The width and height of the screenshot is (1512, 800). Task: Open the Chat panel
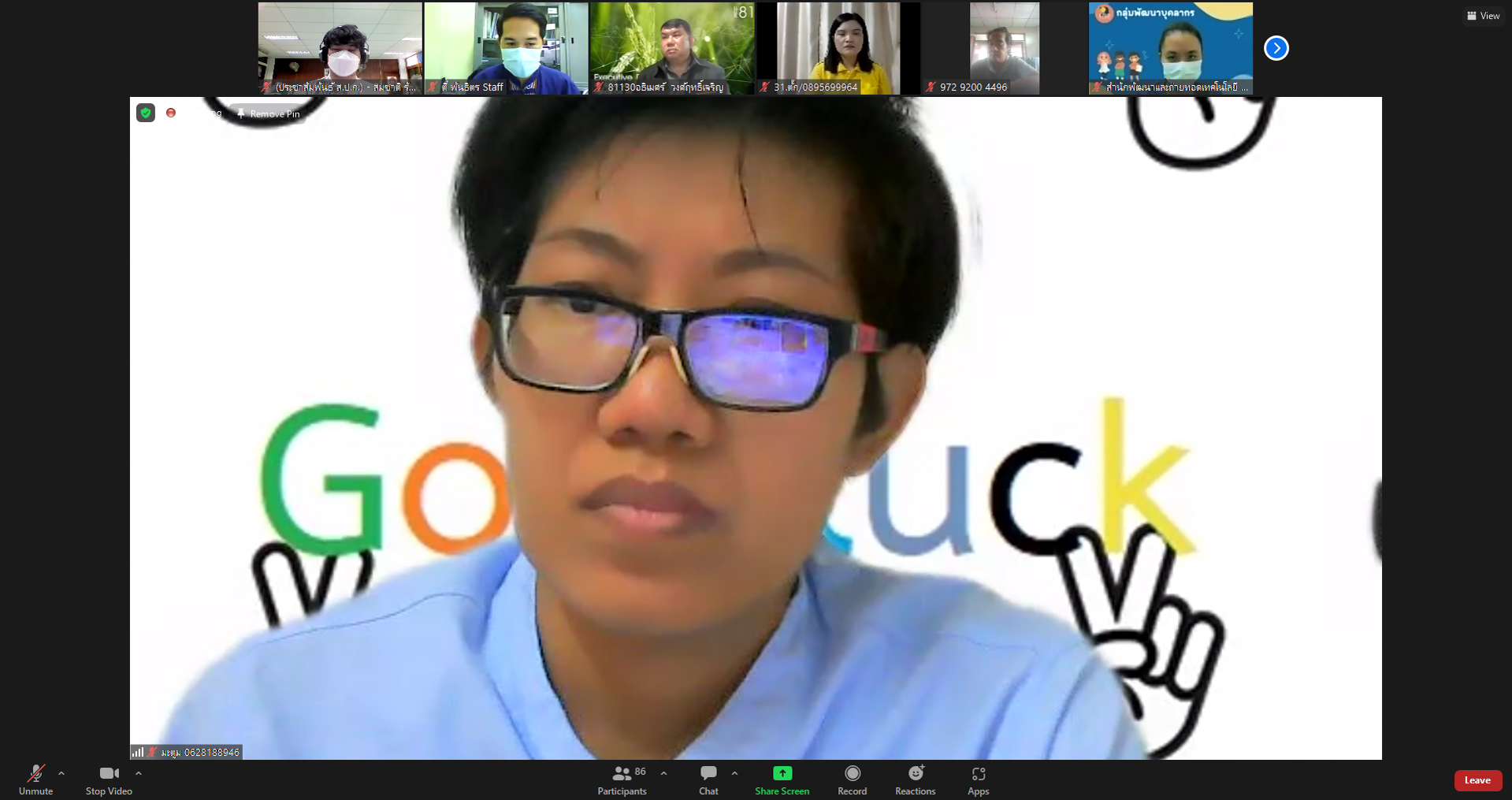point(708,780)
